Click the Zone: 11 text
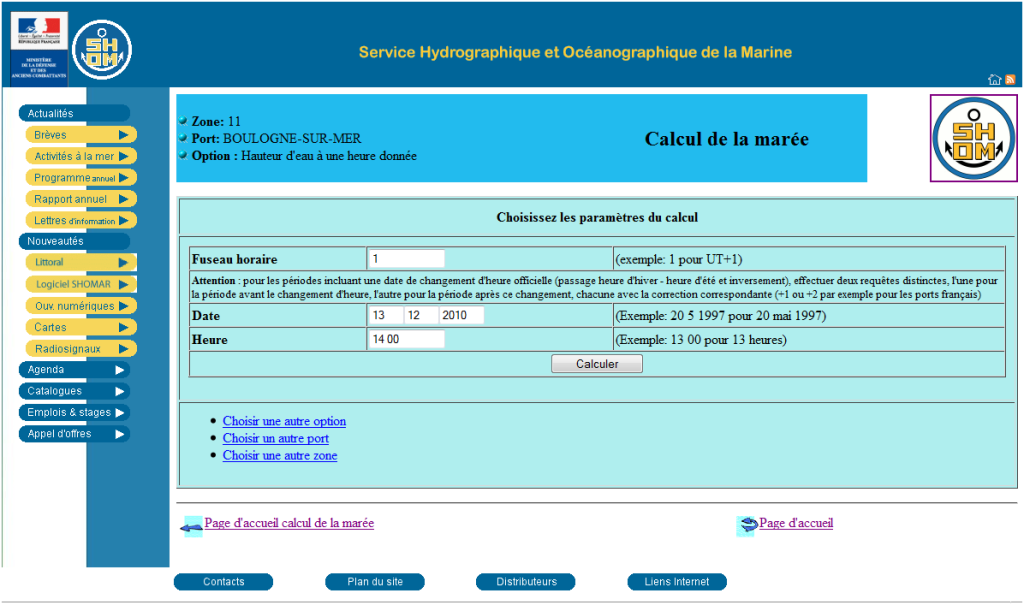 [x=216, y=122]
